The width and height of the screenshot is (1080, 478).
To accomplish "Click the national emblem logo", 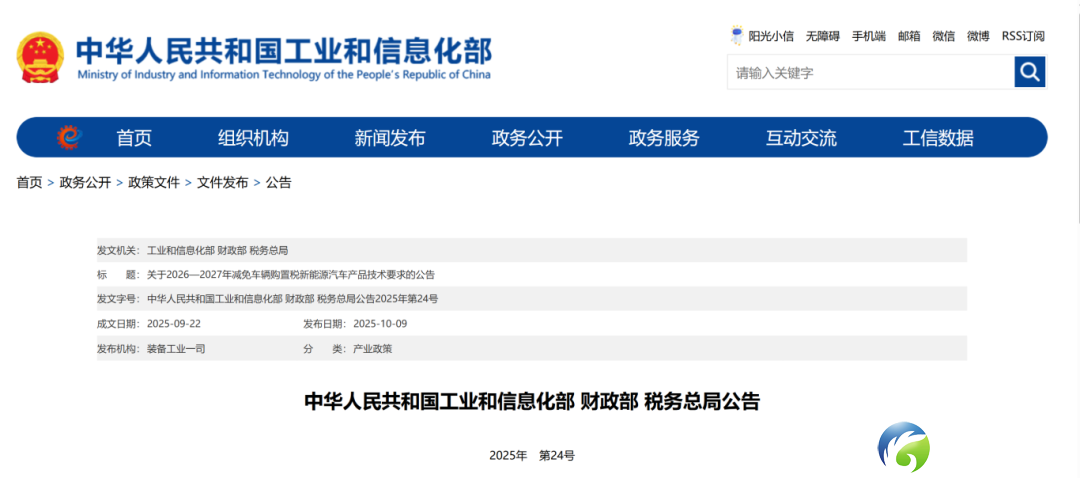I will 40,57.
